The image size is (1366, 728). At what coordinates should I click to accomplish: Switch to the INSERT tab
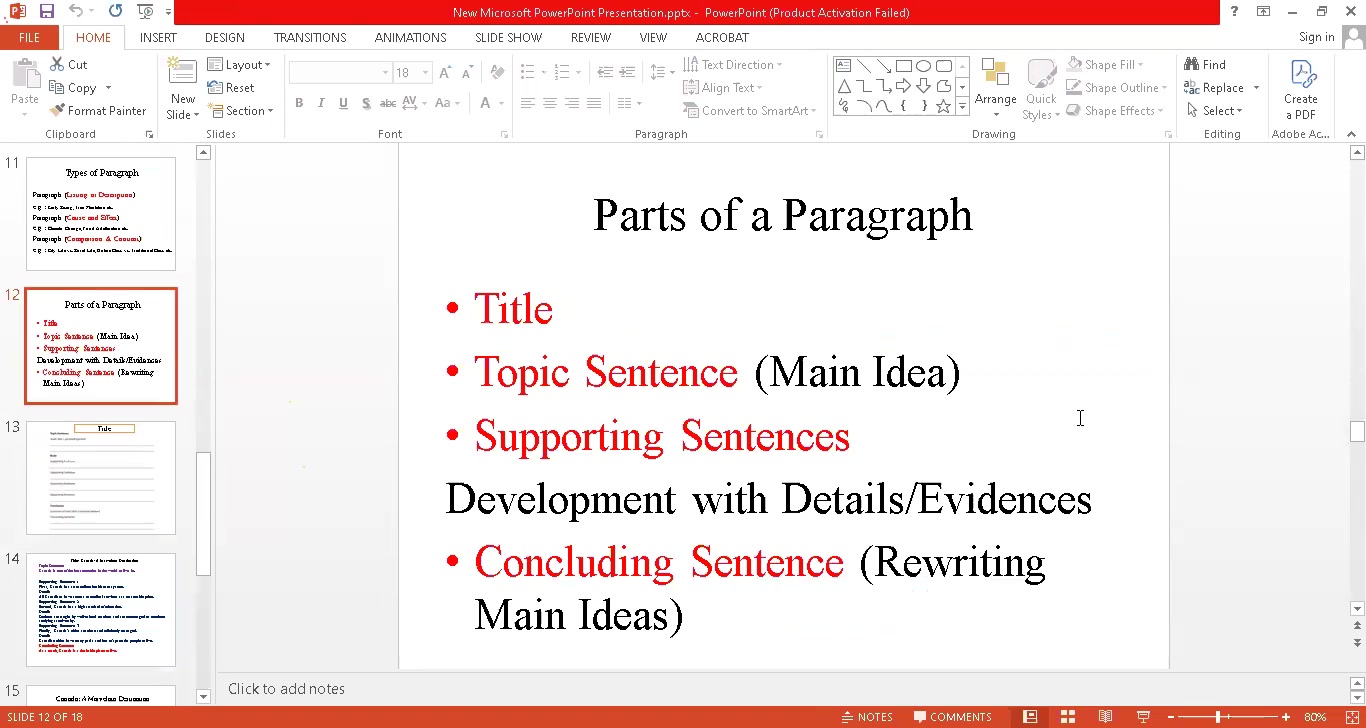158,37
